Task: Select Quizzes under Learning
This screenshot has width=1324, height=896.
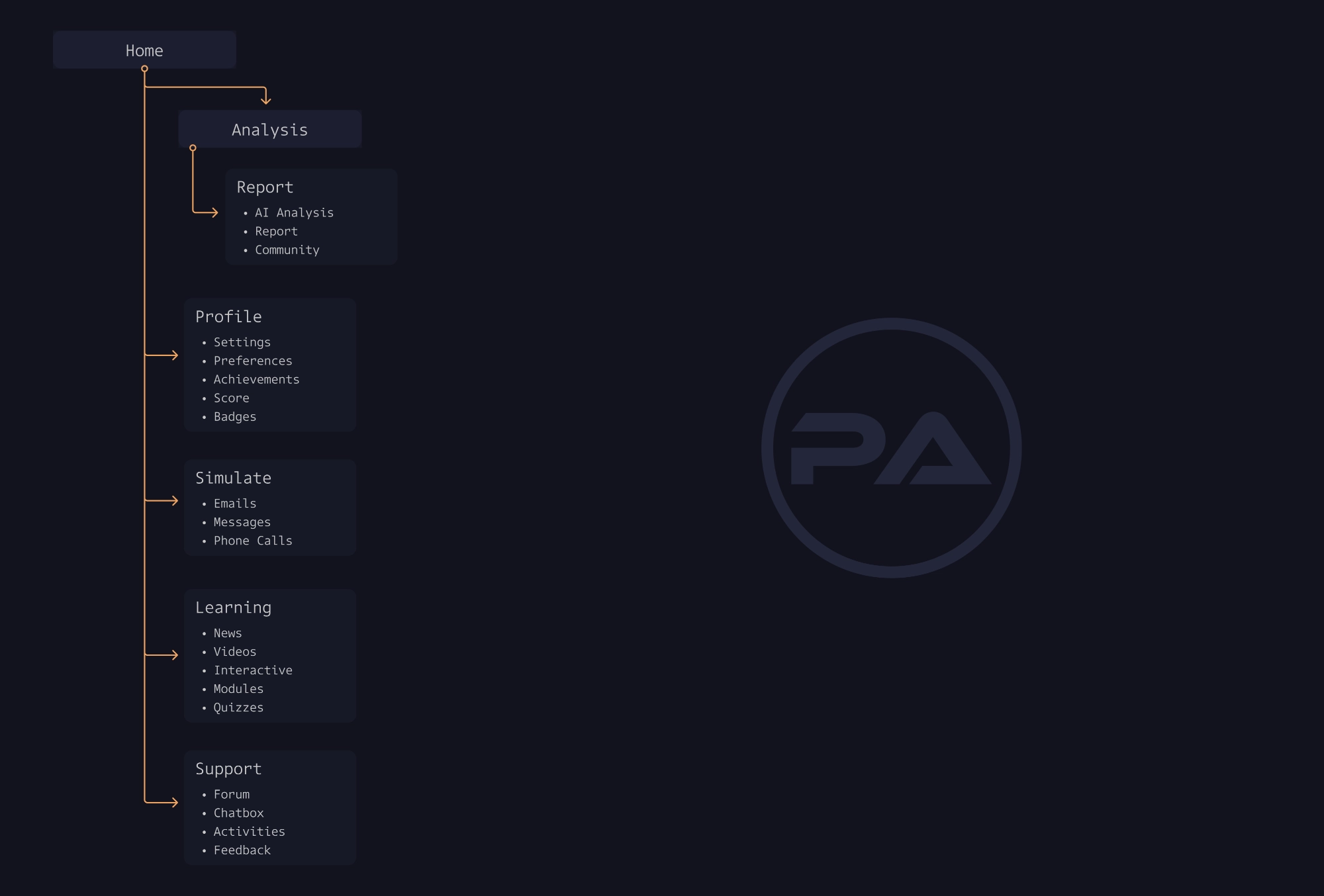Action: pyautogui.click(x=237, y=707)
